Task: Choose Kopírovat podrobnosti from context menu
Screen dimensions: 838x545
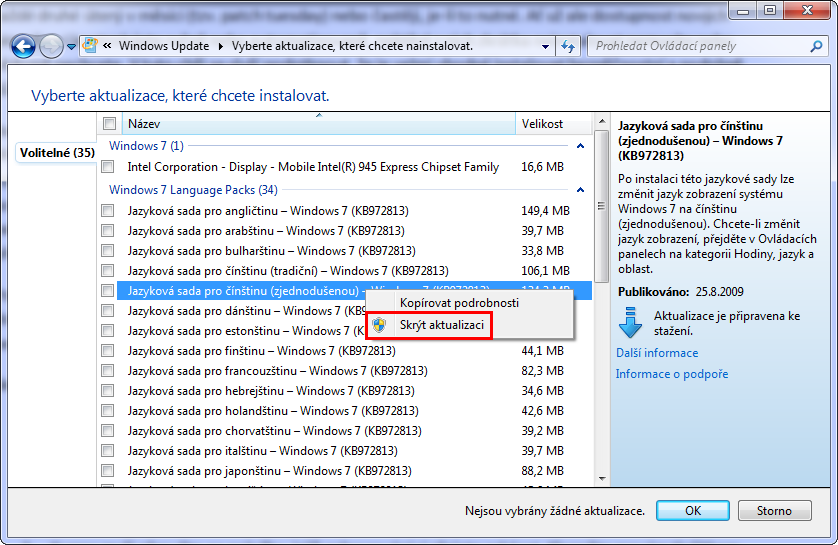Action: click(469, 303)
